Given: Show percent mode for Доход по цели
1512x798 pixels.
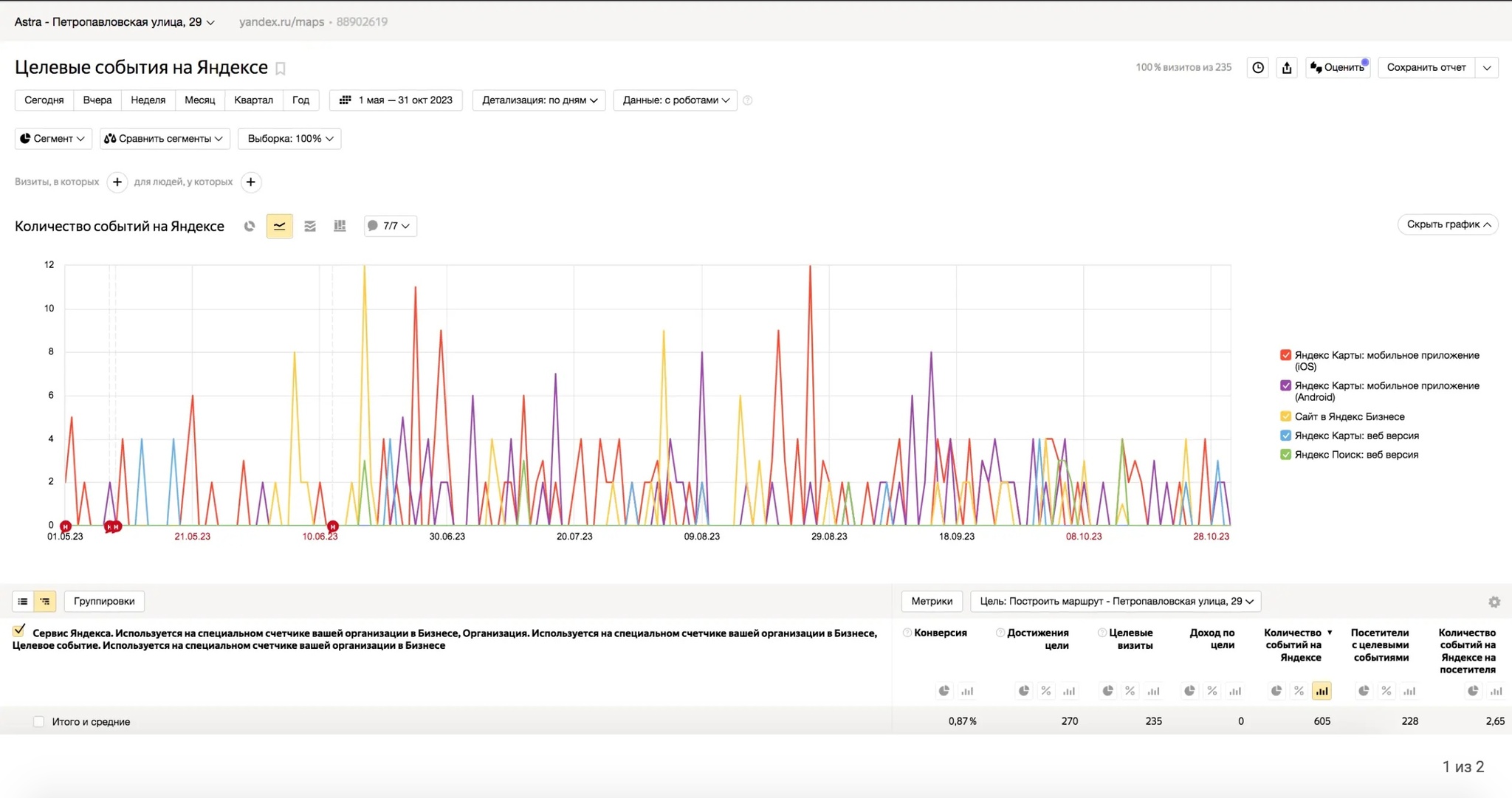Looking at the screenshot, I should pyautogui.click(x=1212, y=691).
